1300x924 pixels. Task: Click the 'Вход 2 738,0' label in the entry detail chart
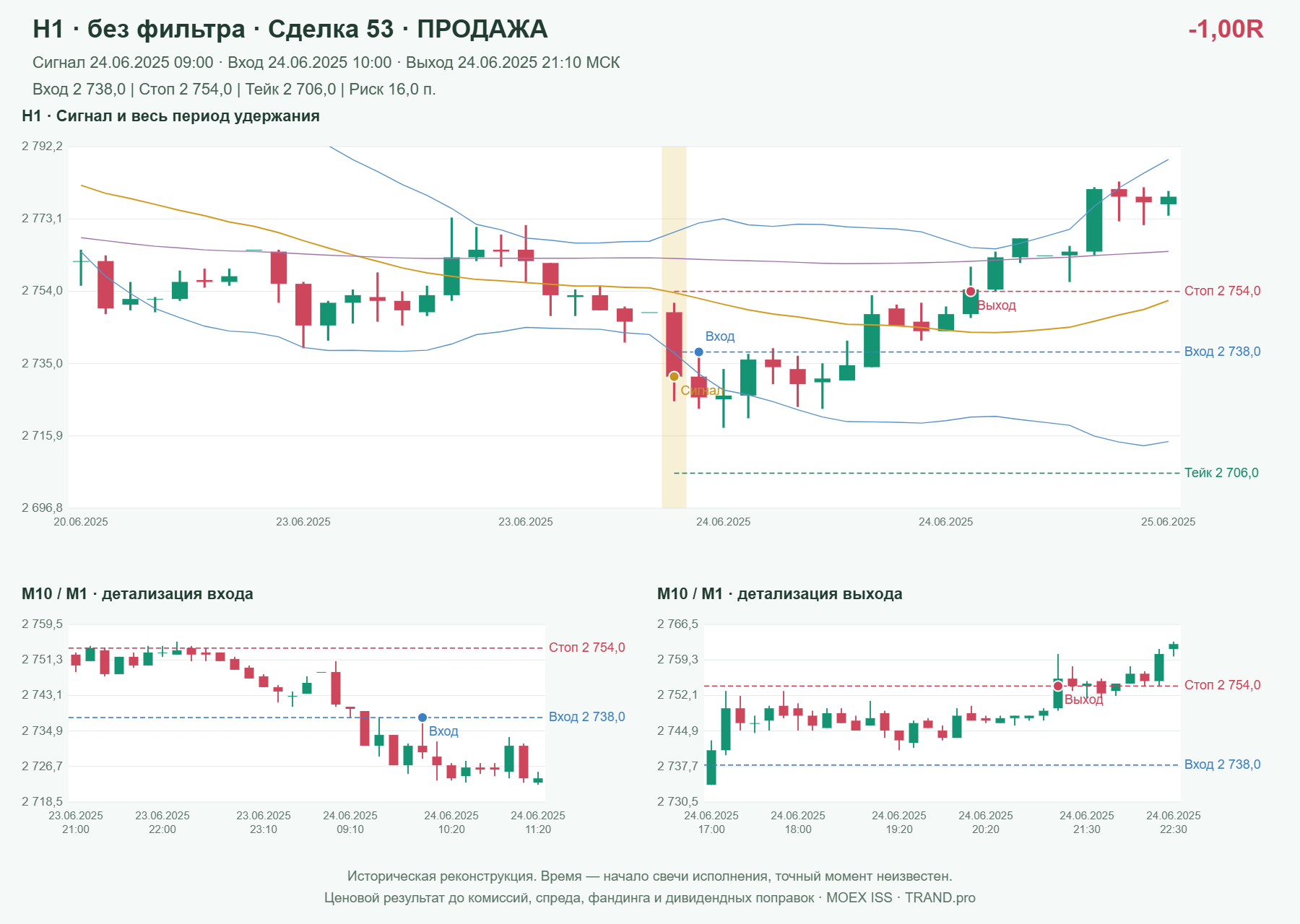[586, 717]
